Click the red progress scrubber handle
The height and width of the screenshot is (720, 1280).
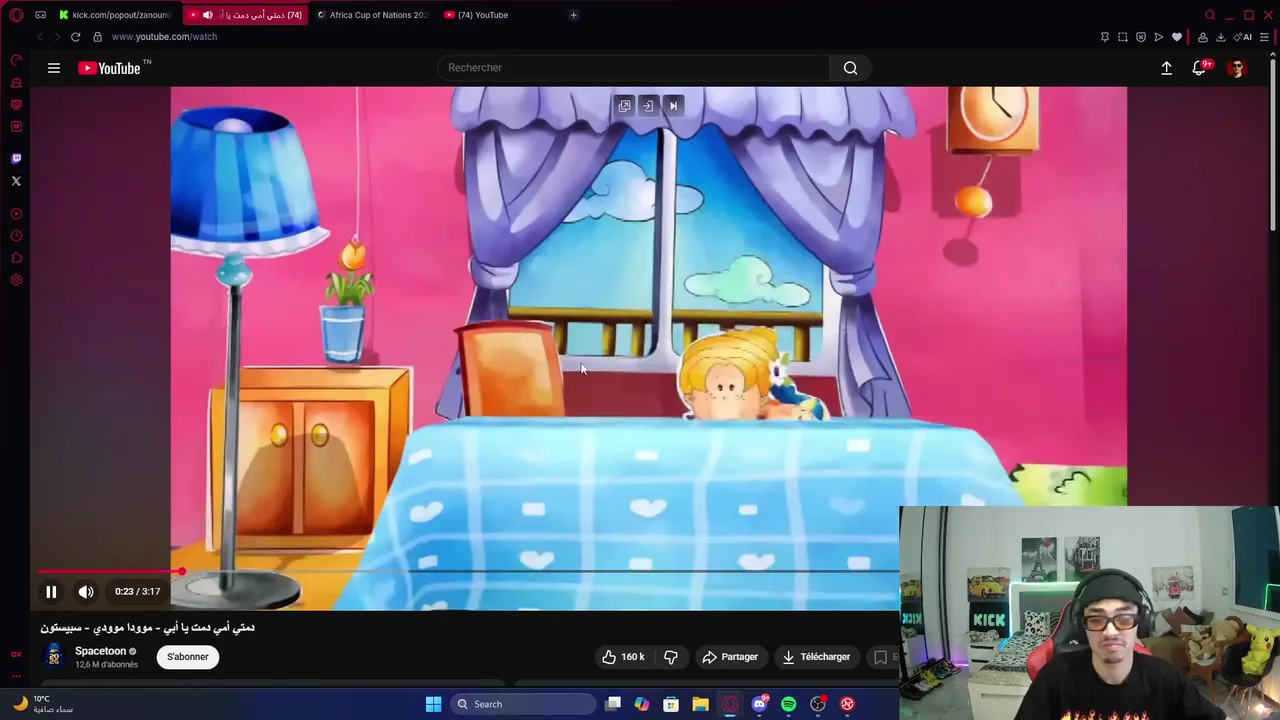[182, 572]
